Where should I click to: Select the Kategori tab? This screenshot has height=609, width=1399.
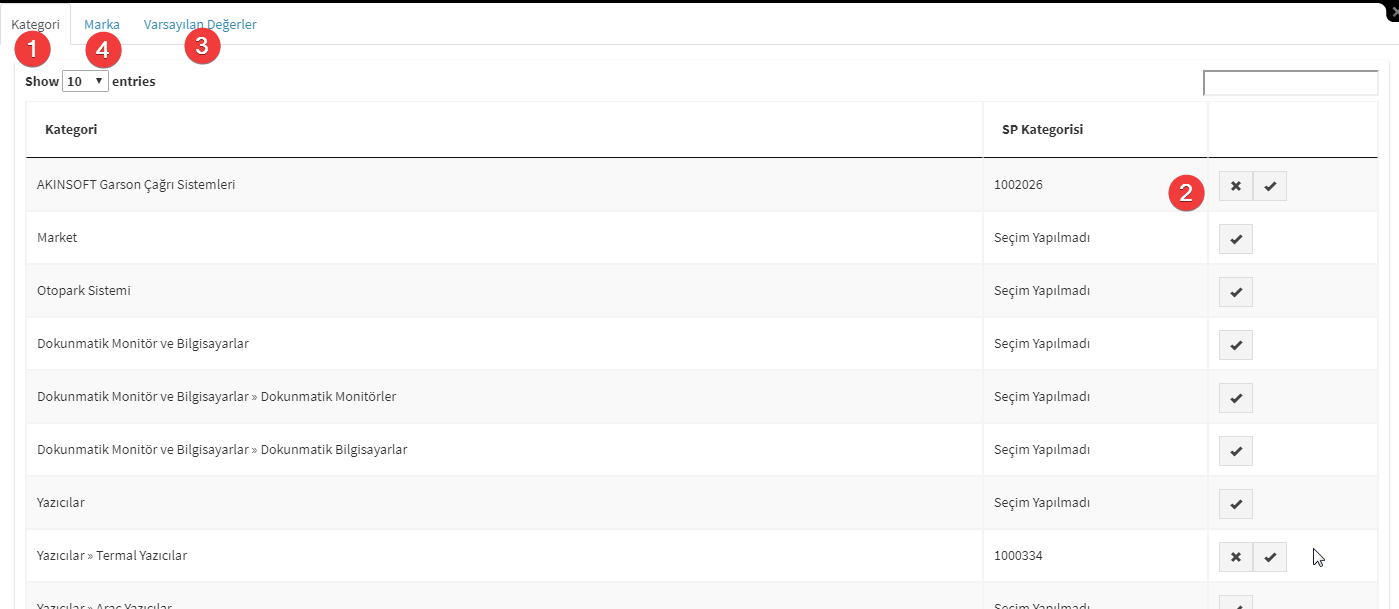pyautogui.click(x=35, y=24)
